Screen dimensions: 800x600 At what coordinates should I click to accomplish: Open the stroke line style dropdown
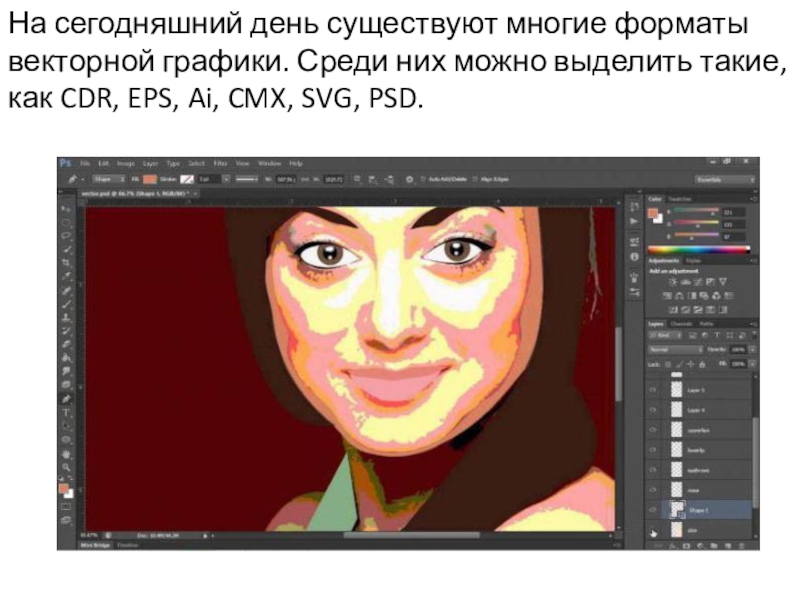tap(247, 179)
